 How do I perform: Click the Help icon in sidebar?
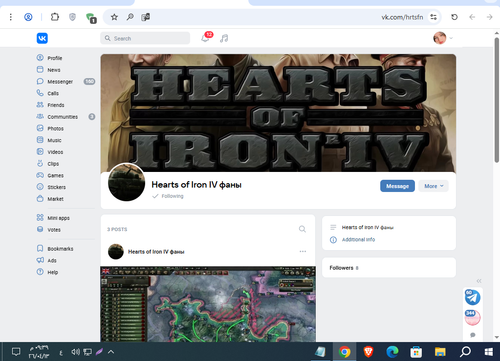point(40,272)
